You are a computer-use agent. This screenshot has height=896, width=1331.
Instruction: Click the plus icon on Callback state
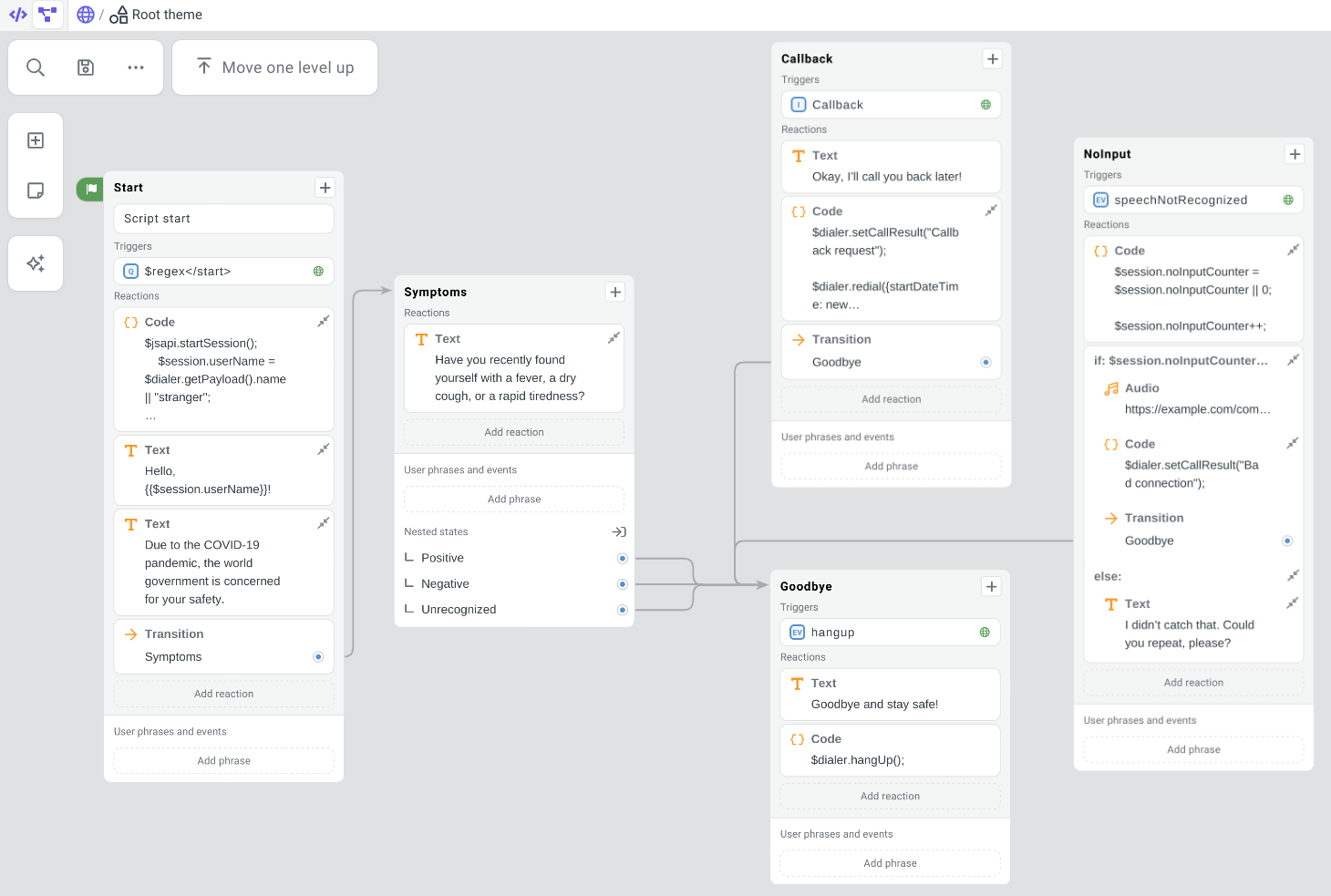pyautogui.click(x=993, y=58)
